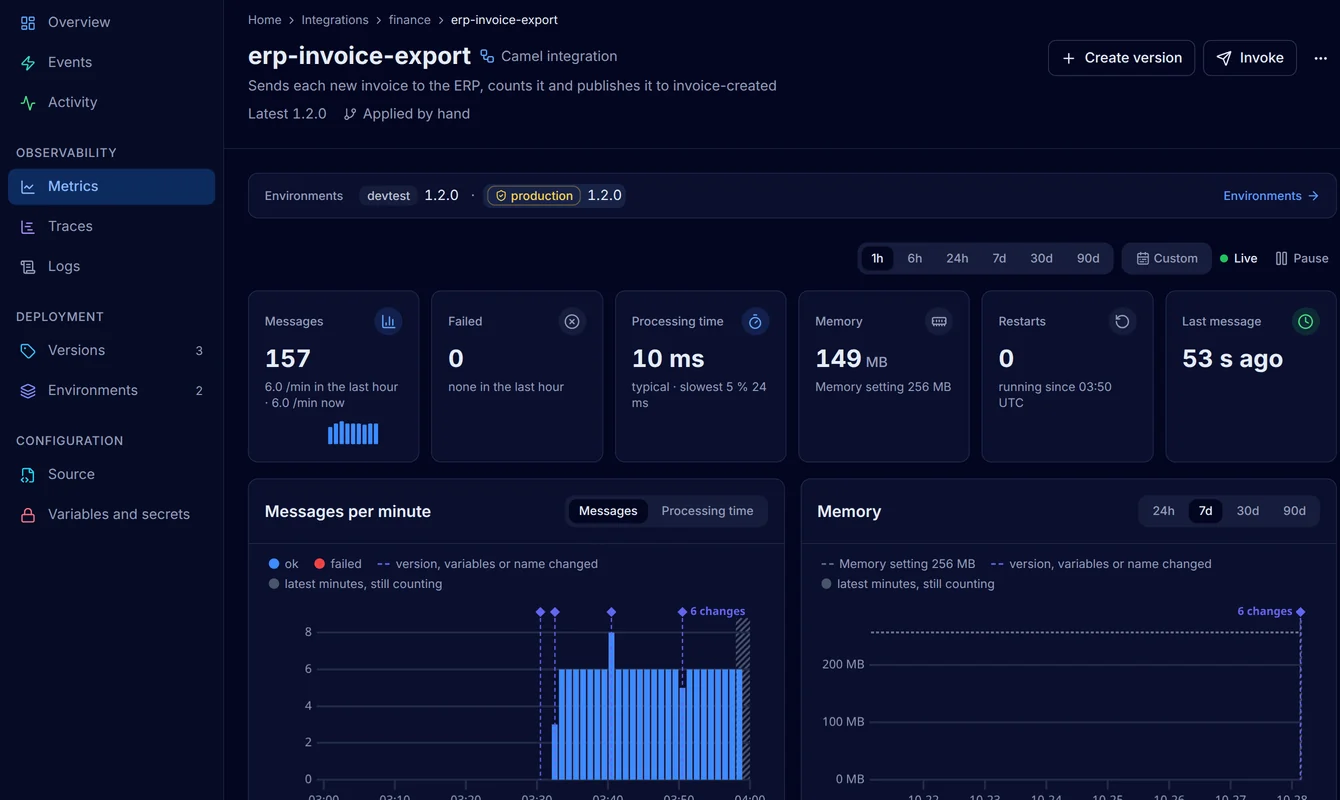Go to Home in breadcrumb
1340x800 pixels.
265,20
